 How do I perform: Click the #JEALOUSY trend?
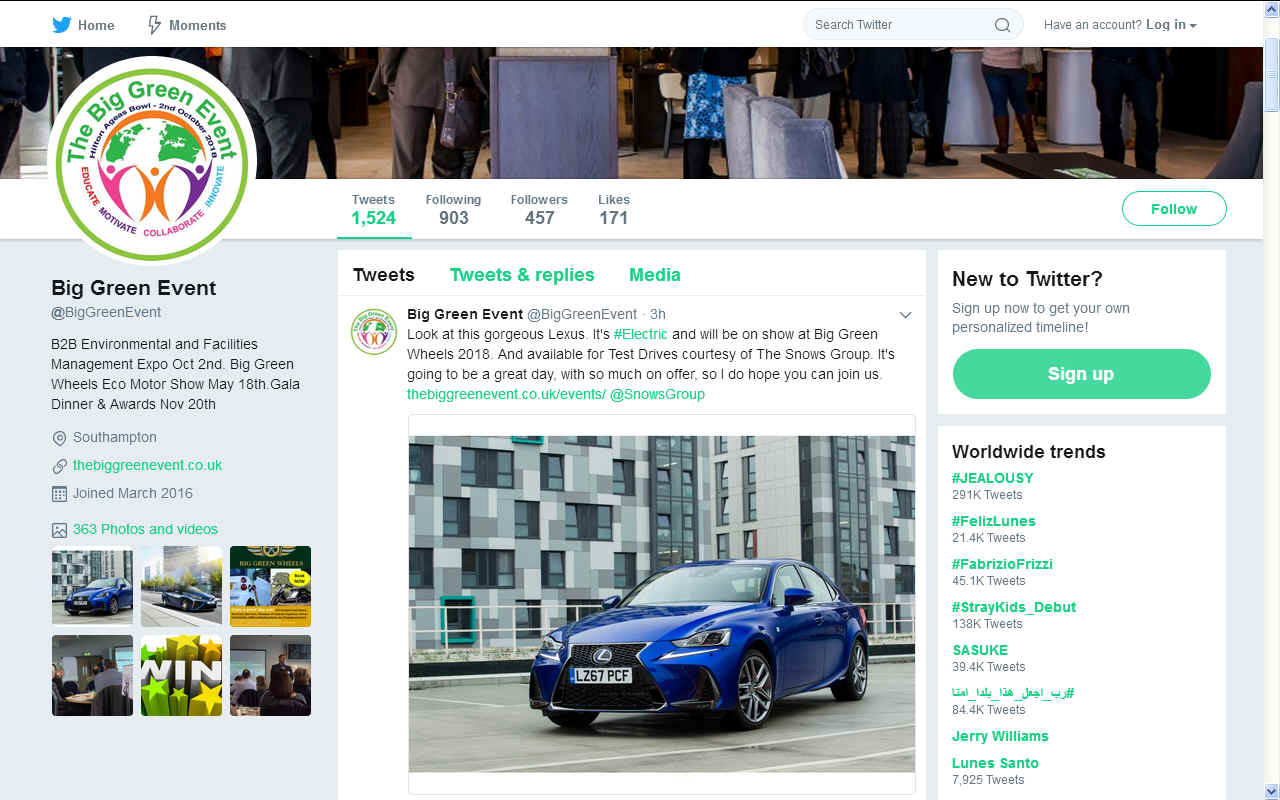pyautogui.click(x=993, y=478)
